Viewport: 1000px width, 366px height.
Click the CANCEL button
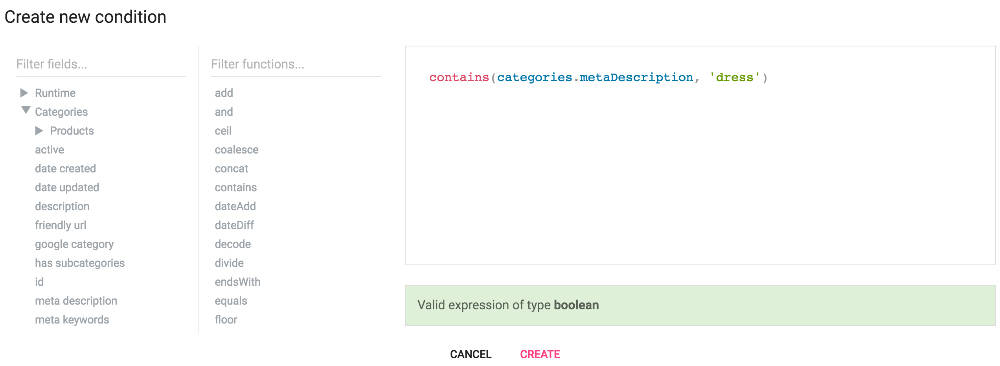471,355
